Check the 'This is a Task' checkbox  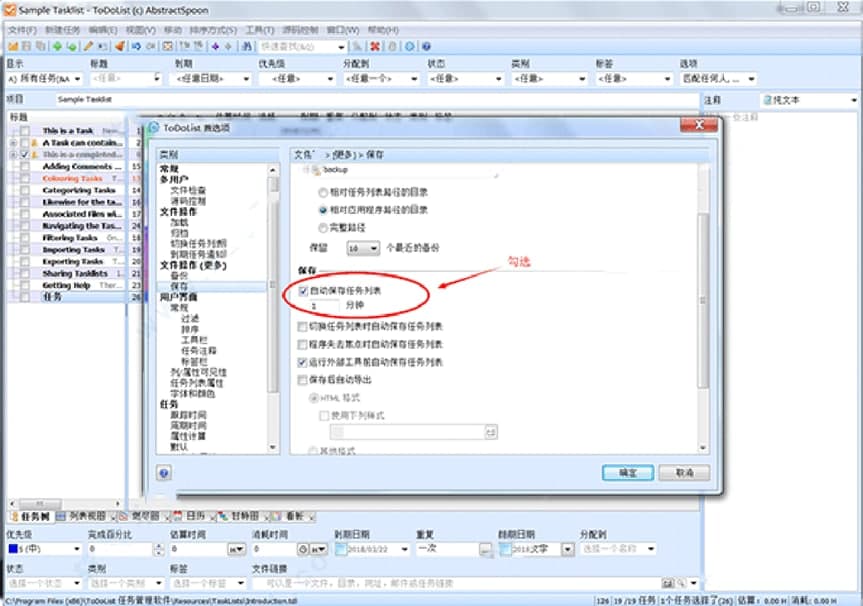pyautogui.click(x=25, y=130)
